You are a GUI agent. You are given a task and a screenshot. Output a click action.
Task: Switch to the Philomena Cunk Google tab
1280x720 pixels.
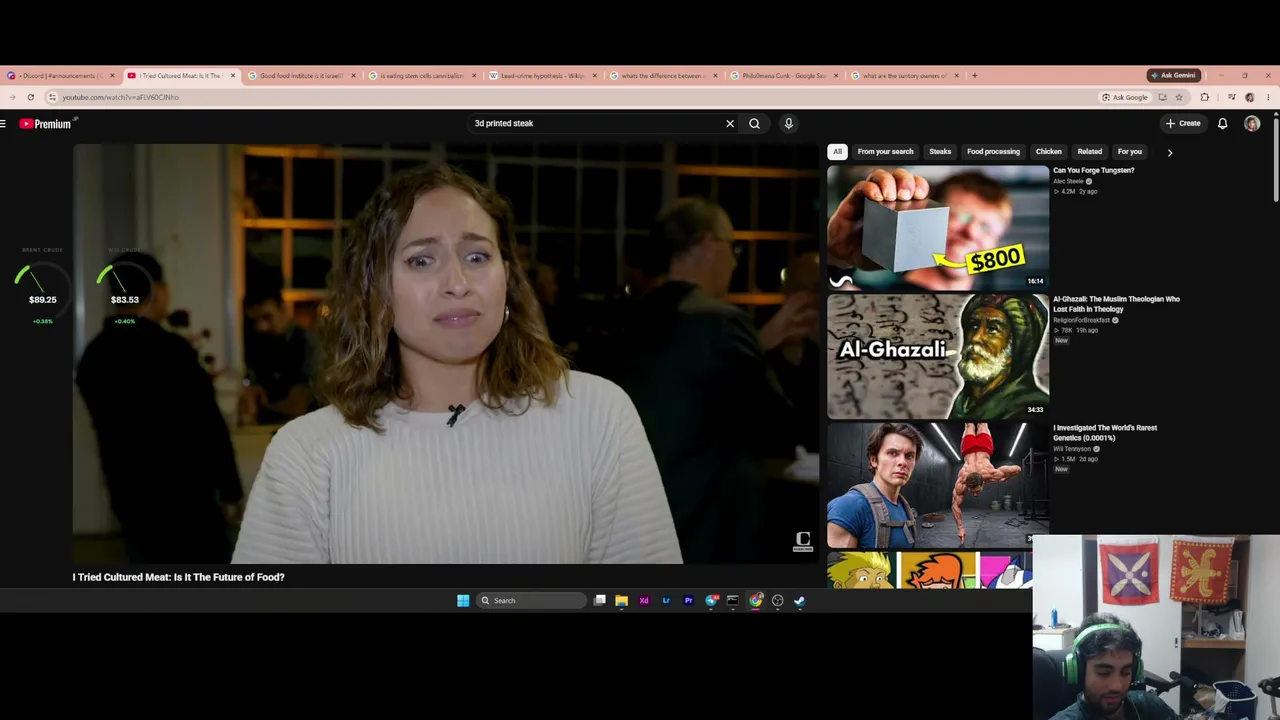[x=782, y=76]
